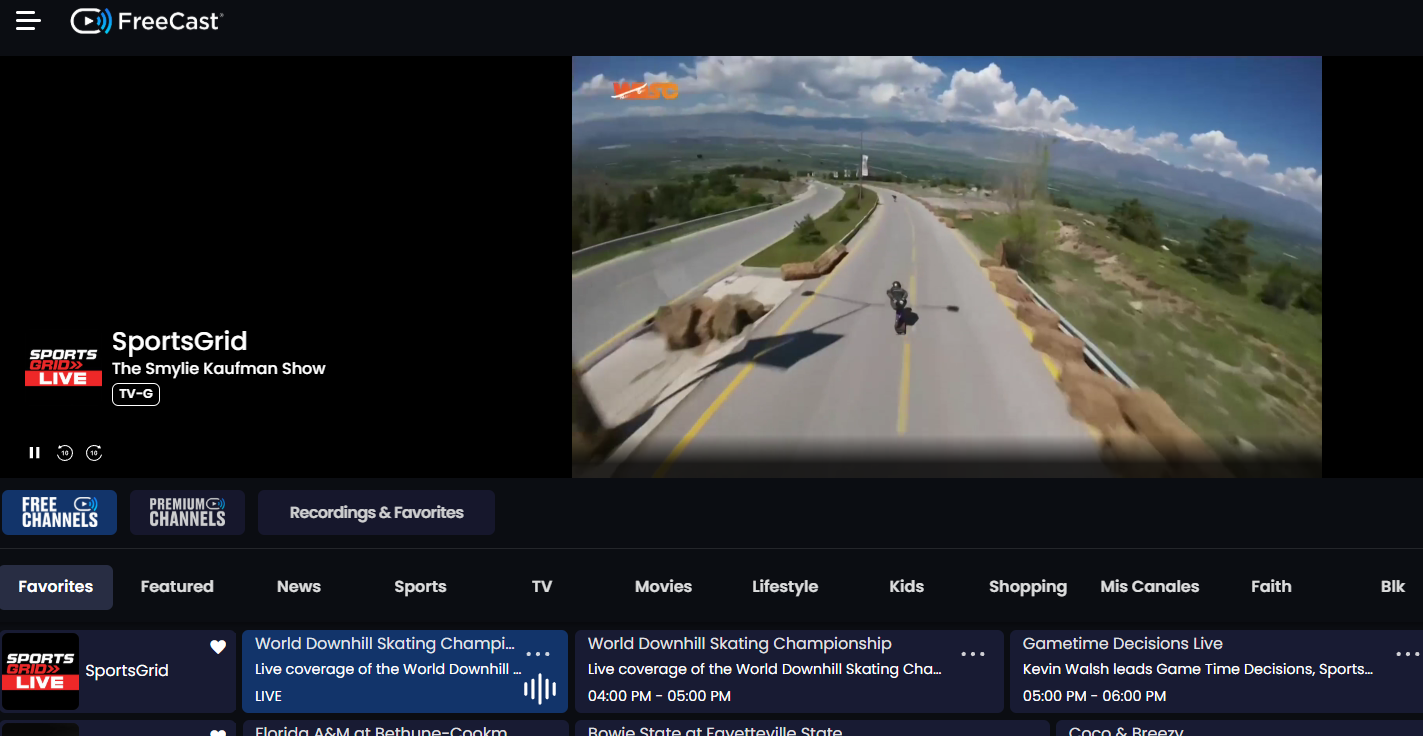Open options for the 04:00 PM World Downhill program
Screen dimensions: 1423x736
[x=973, y=654]
